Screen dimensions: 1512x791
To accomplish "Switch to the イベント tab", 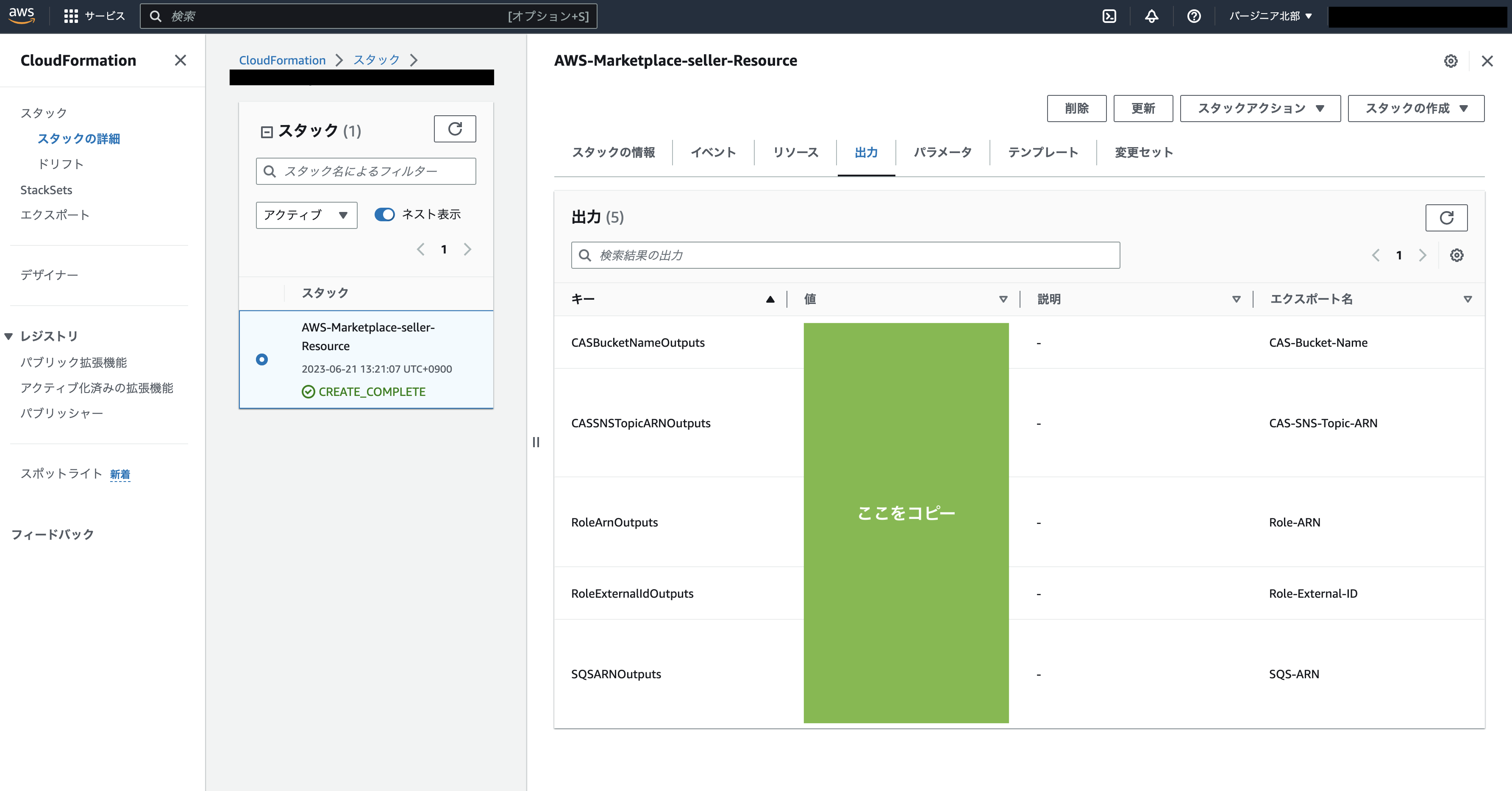I will point(713,152).
